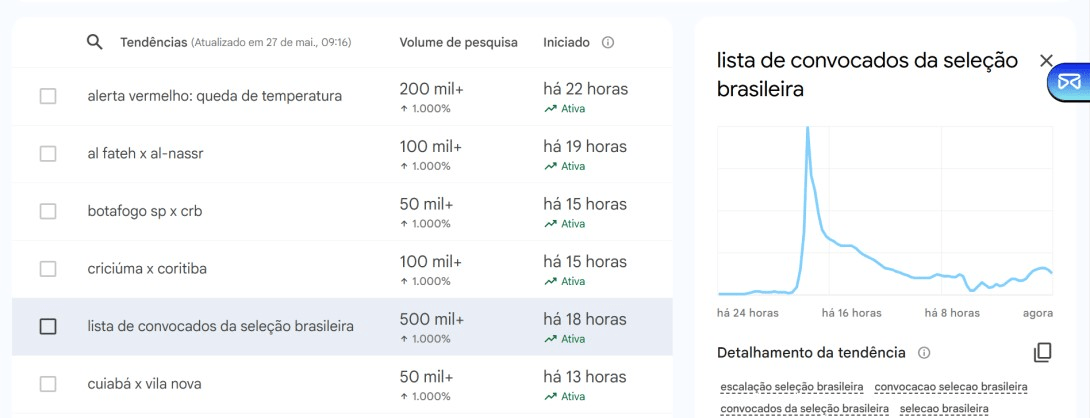Check the alerta vermelho: queda de temperatura checkbox
This screenshot has width=1090, height=418.
[48, 96]
